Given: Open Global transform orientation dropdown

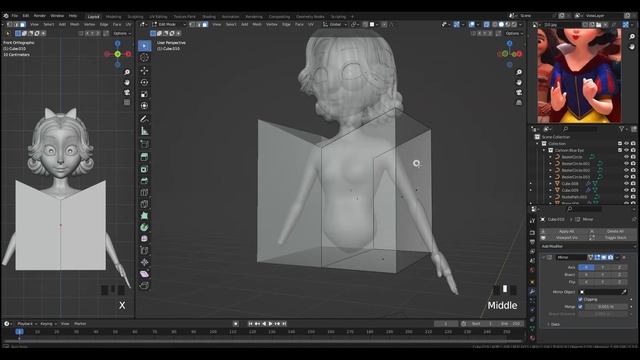Looking at the screenshot, I should [335, 24].
